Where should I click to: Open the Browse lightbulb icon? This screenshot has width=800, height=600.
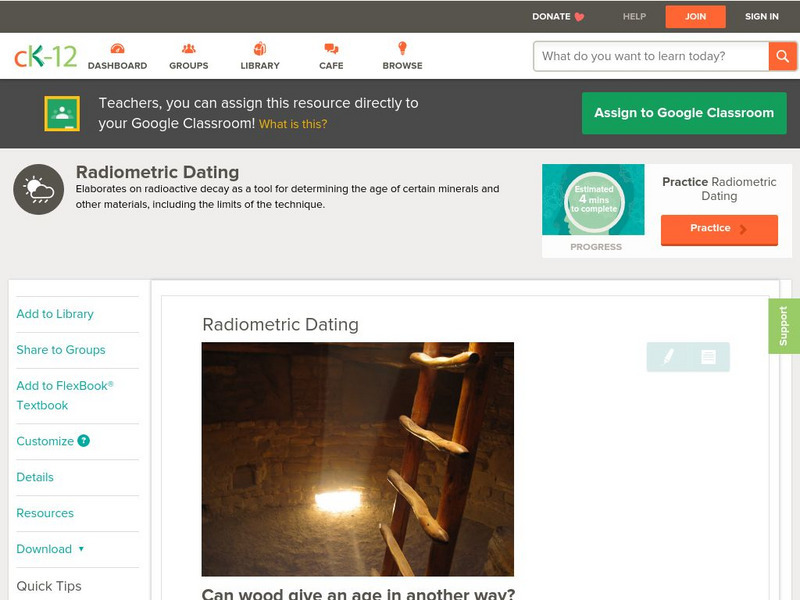pos(402,48)
